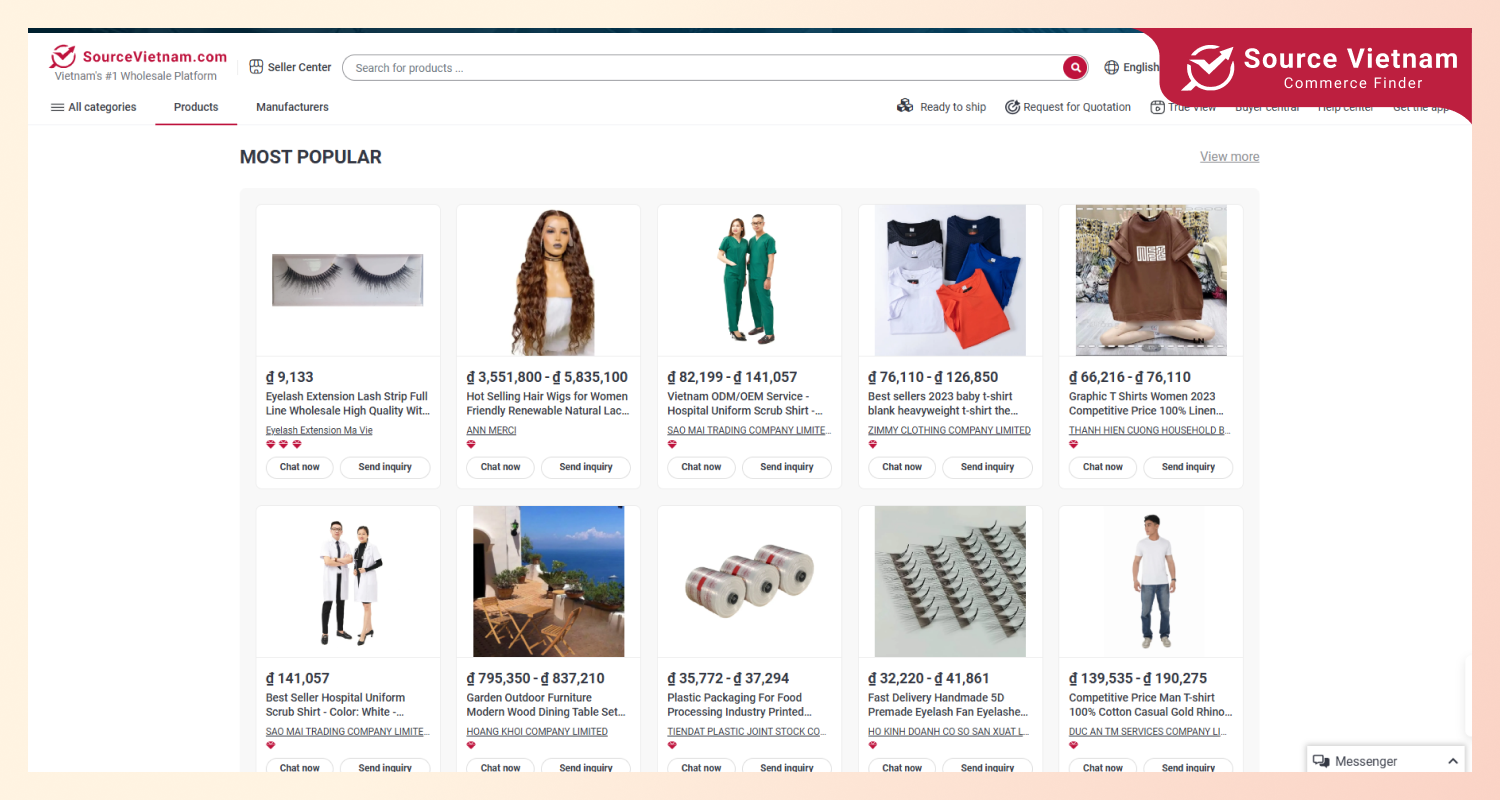This screenshot has height=800, width=1500.
Task: Open the Eyelash Extension Lash Strip title
Action: coord(348,404)
